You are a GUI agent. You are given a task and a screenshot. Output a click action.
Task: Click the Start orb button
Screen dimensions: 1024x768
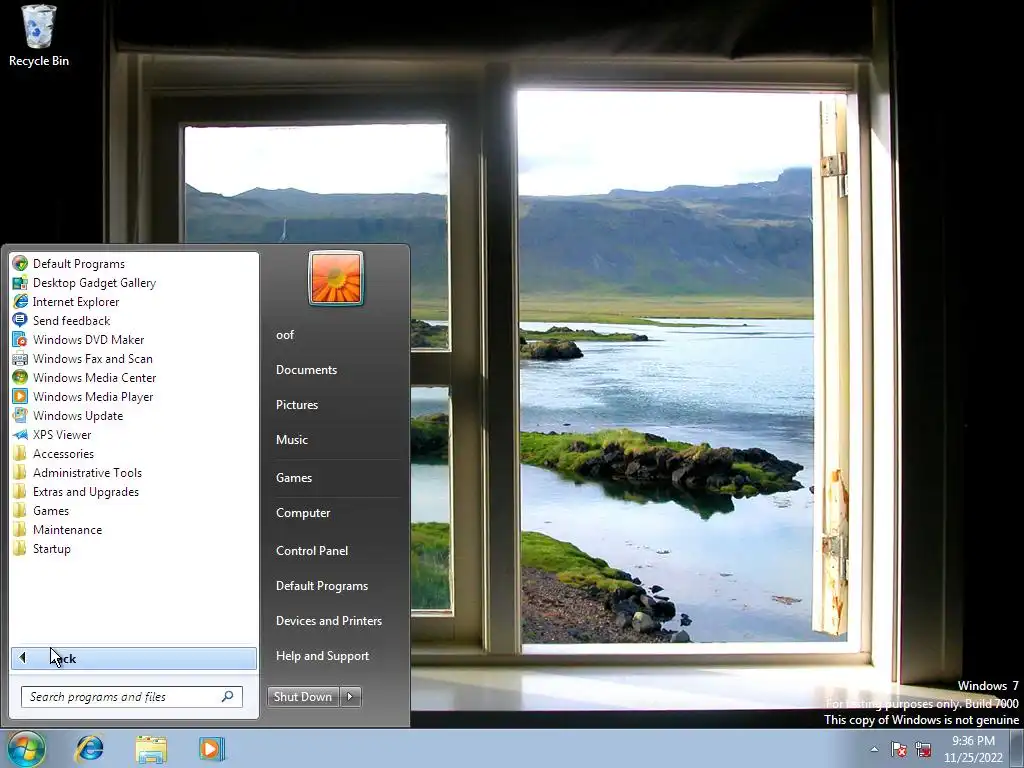pyautogui.click(x=26, y=749)
